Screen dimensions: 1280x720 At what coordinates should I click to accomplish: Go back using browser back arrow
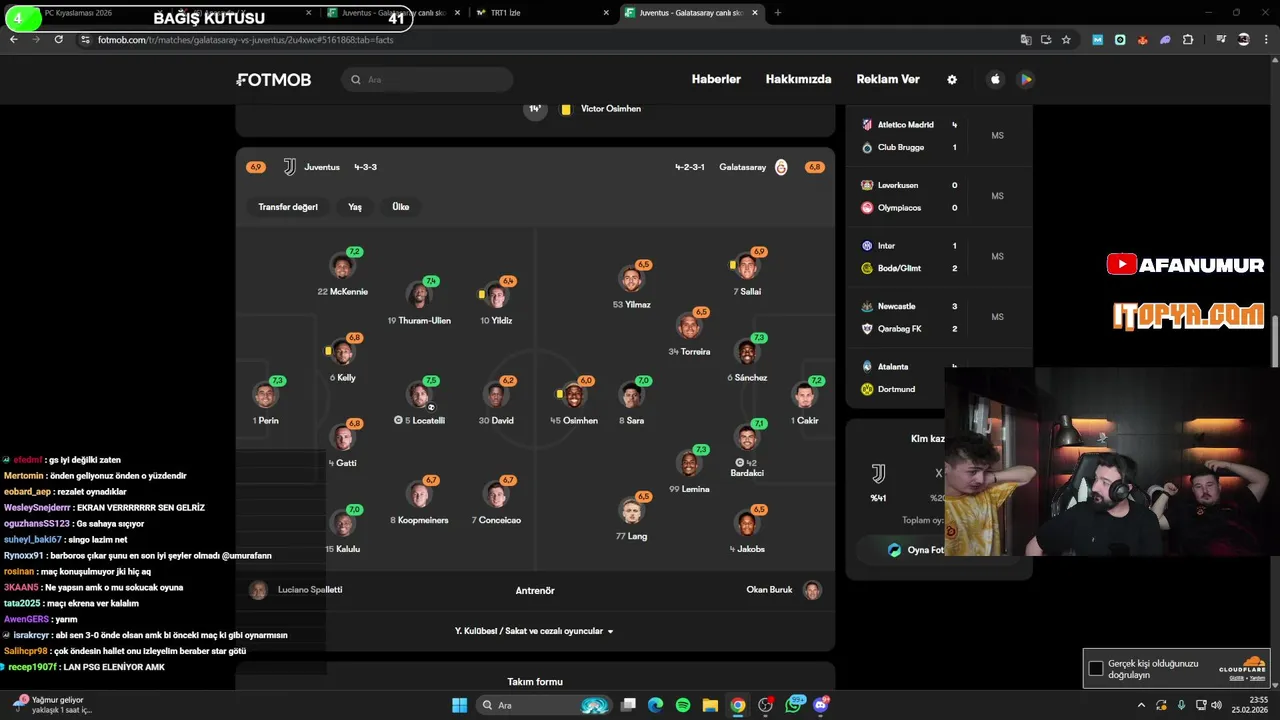tap(14, 39)
